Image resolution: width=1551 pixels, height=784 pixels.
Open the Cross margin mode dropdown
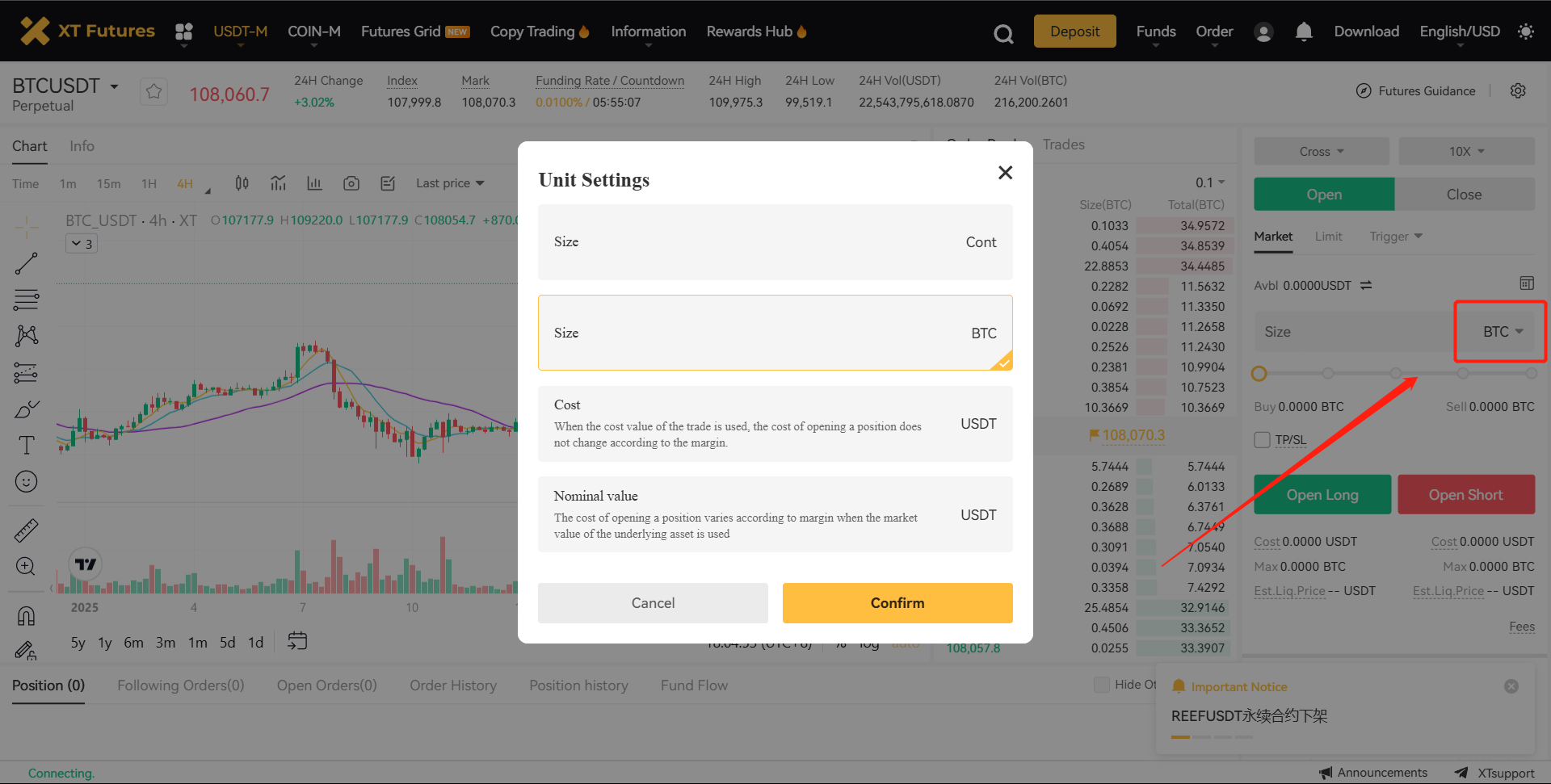[x=1321, y=152]
